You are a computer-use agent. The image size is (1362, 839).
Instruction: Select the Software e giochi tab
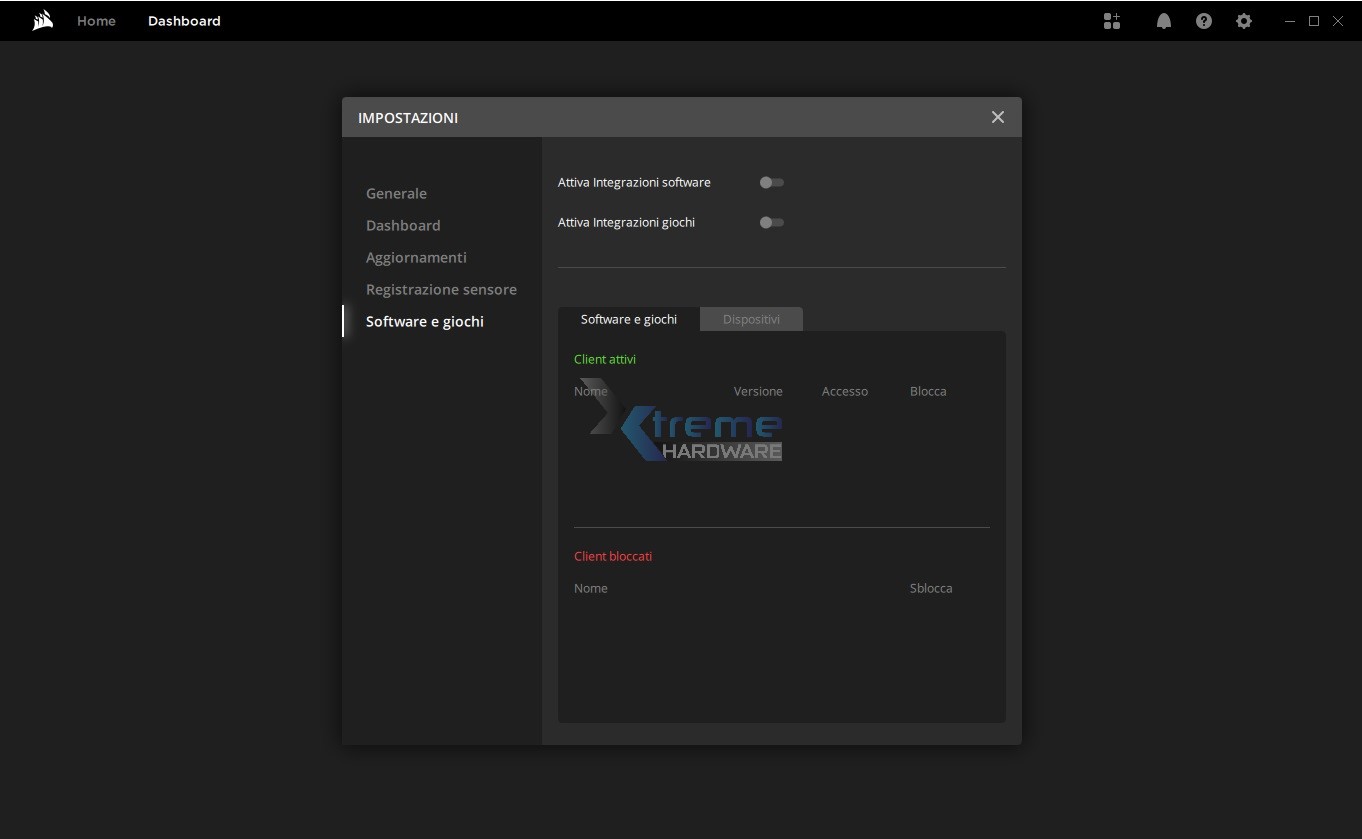click(x=629, y=319)
